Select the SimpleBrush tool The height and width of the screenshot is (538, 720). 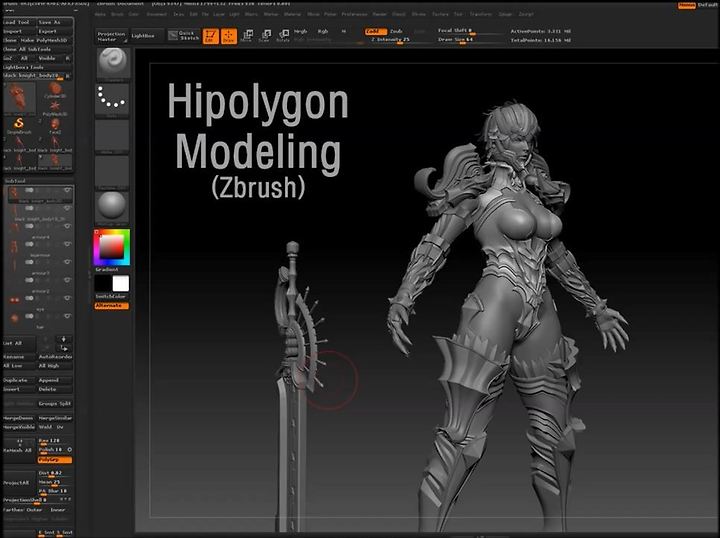(19, 125)
